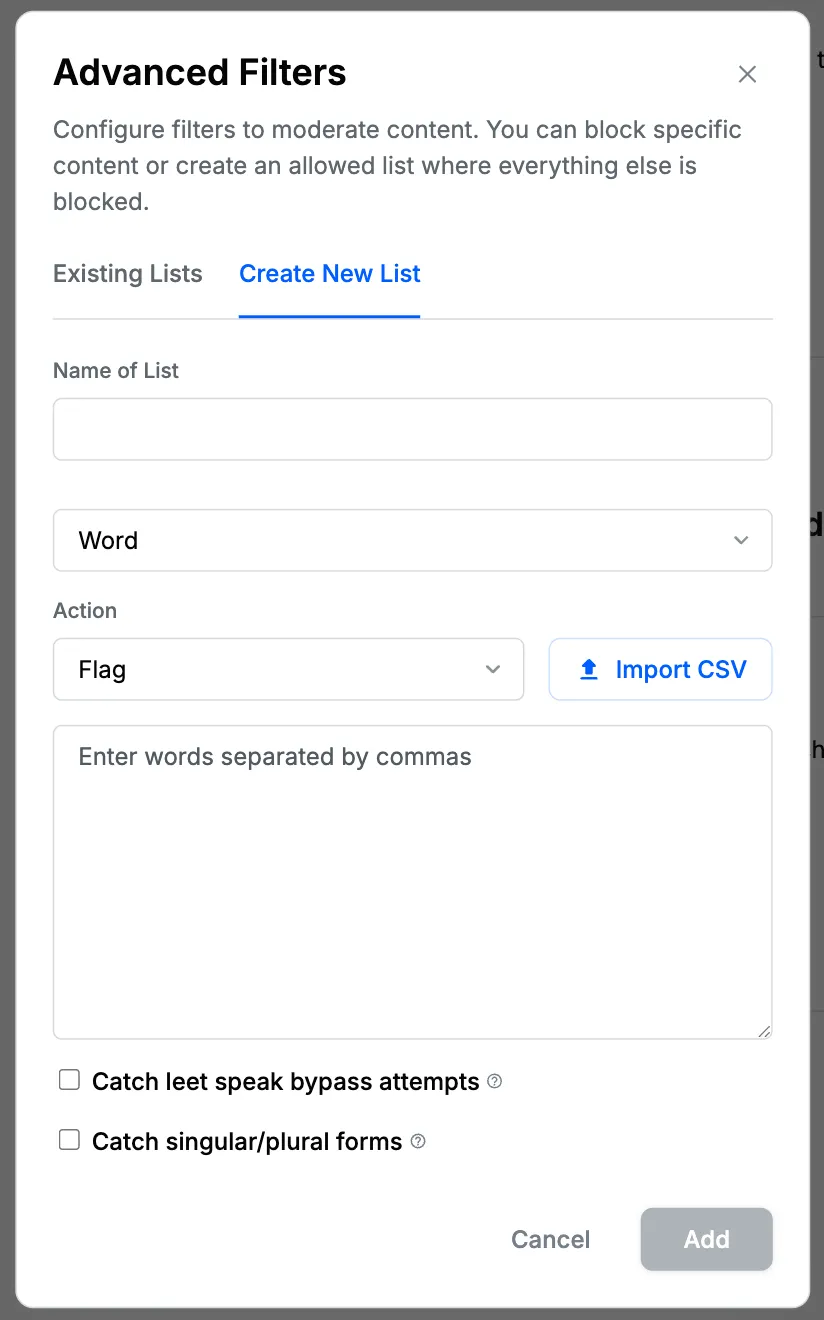
Task: Click the upload icon inside Import CSV button
Action: [589, 669]
